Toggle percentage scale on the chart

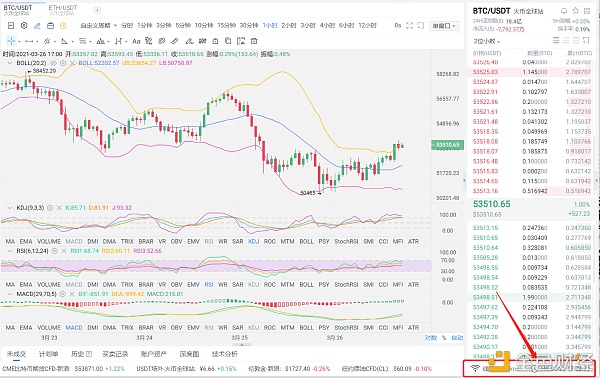point(444,338)
